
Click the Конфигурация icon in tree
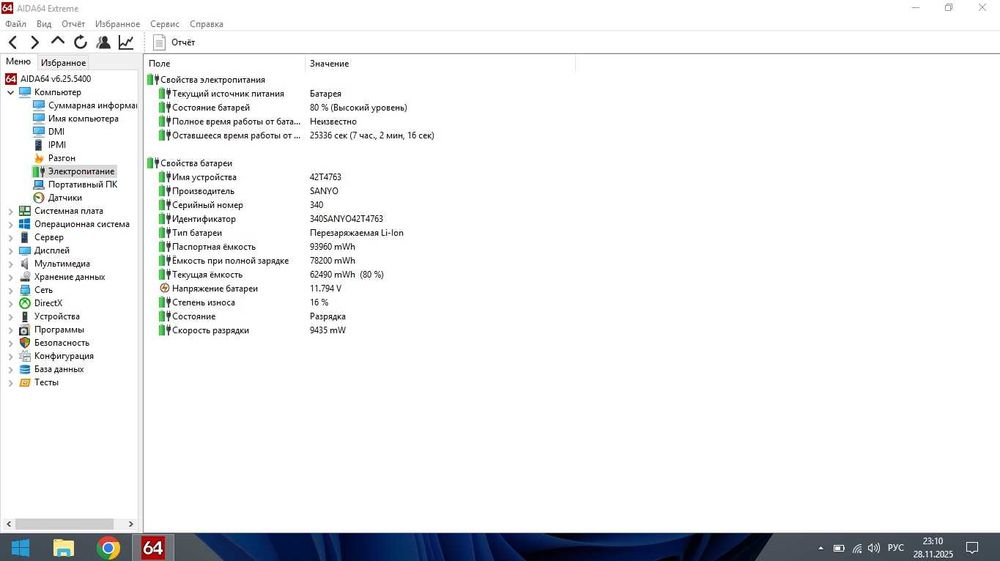pos(25,356)
